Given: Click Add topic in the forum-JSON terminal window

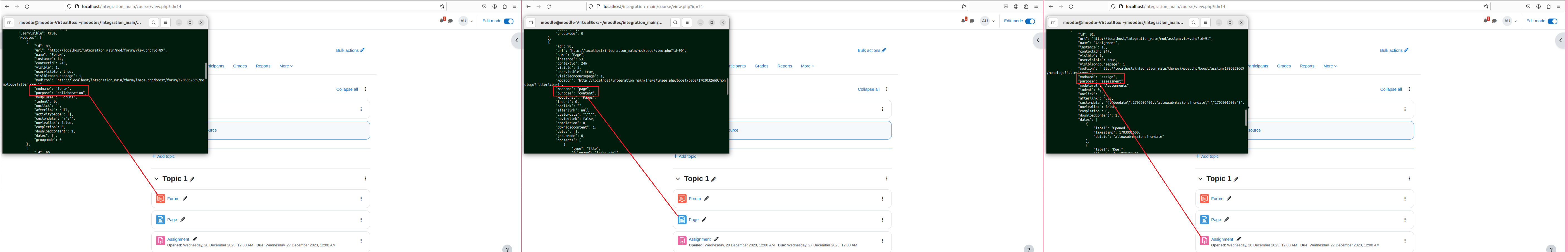Looking at the screenshot, I should coord(163,157).
